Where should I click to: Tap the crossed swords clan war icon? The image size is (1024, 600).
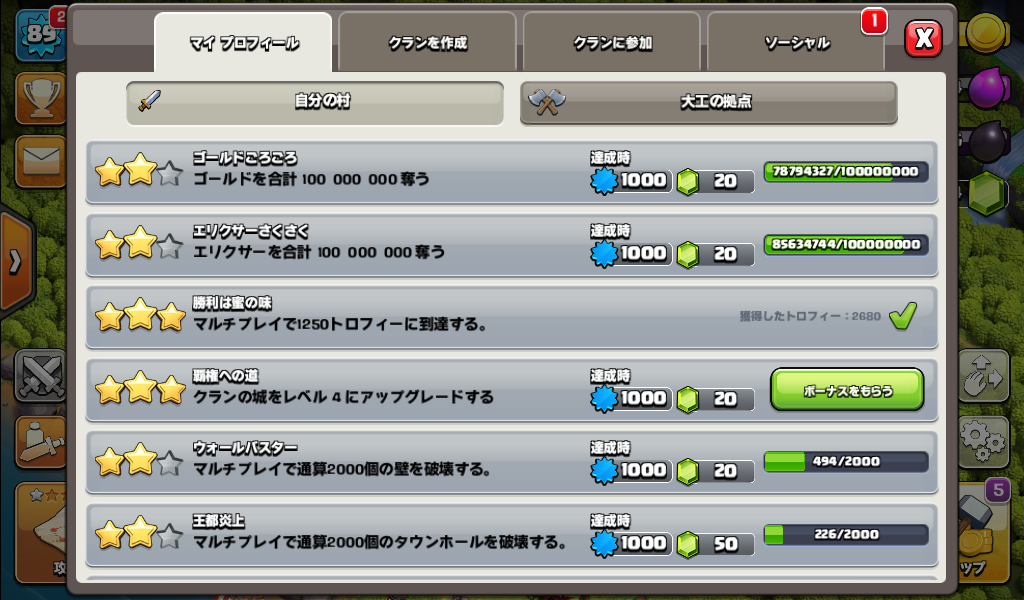tap(41, 375)
